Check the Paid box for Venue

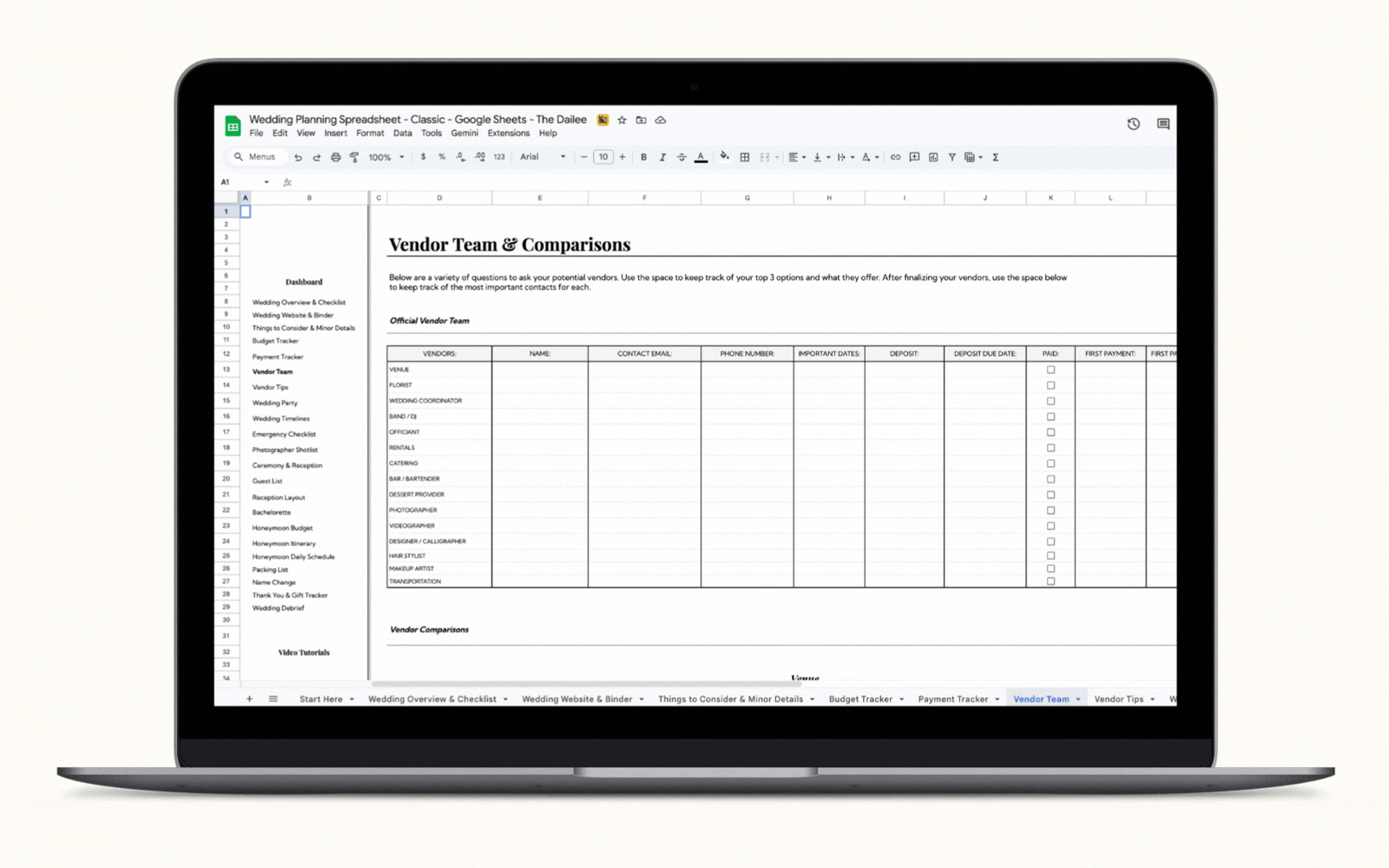pyautogui.click(x=1050, y=370)
